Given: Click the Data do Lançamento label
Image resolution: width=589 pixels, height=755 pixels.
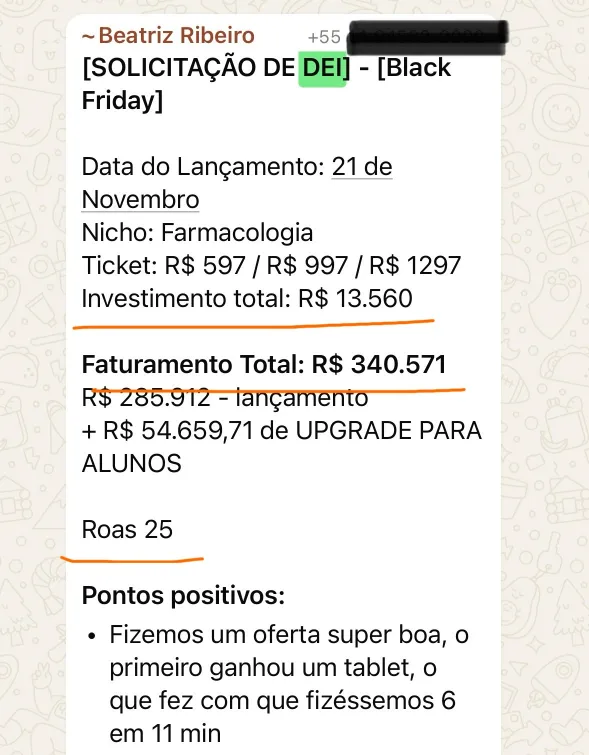Looking at the screenshot, I should [x=203, y=167].
